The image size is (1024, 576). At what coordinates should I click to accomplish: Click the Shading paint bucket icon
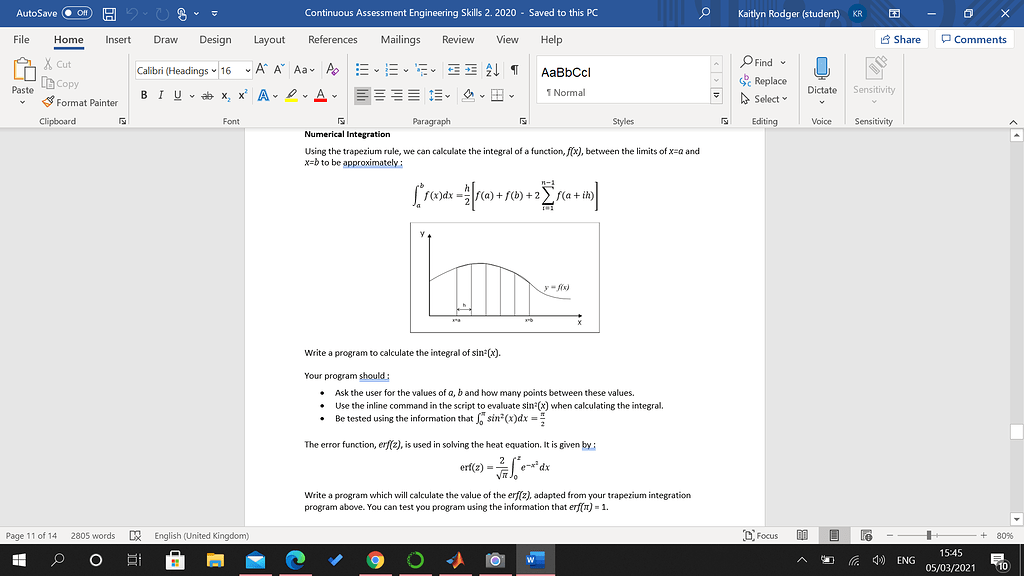tap(468, 95)
